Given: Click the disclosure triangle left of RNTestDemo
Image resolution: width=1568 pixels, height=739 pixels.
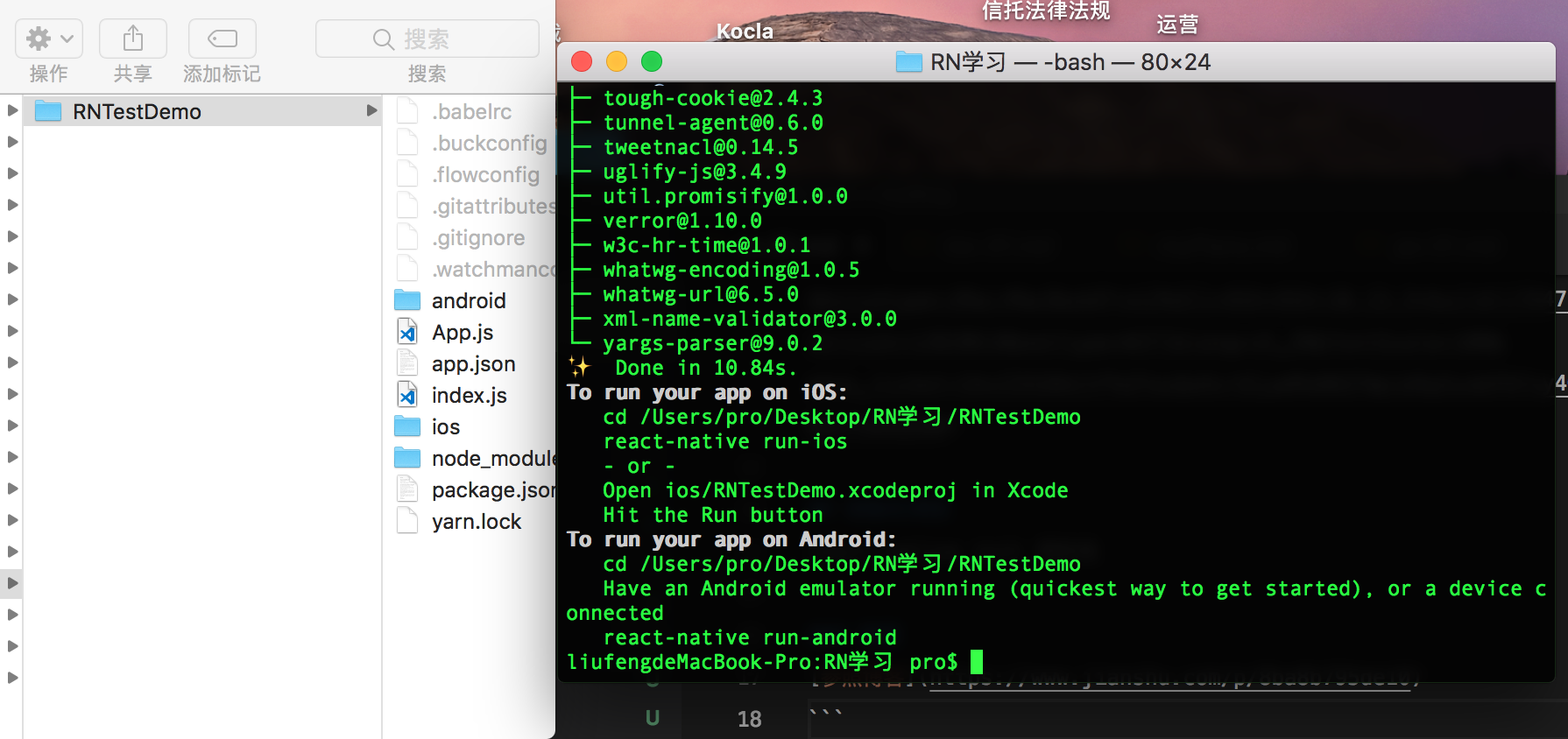Looking at the screenshot, I should (x=12, y=111).
